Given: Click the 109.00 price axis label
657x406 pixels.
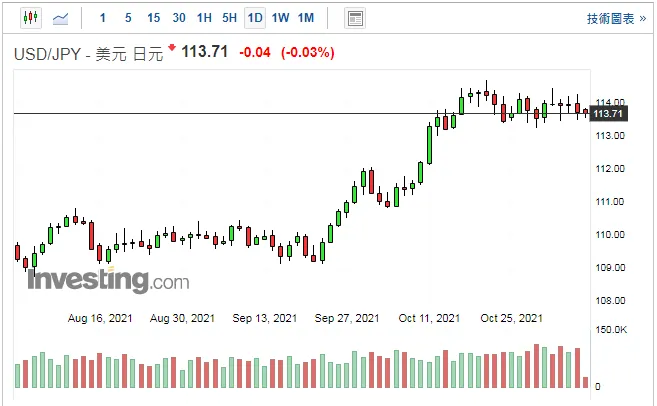Looking at the screenshot, I should (x=610, y=268).
